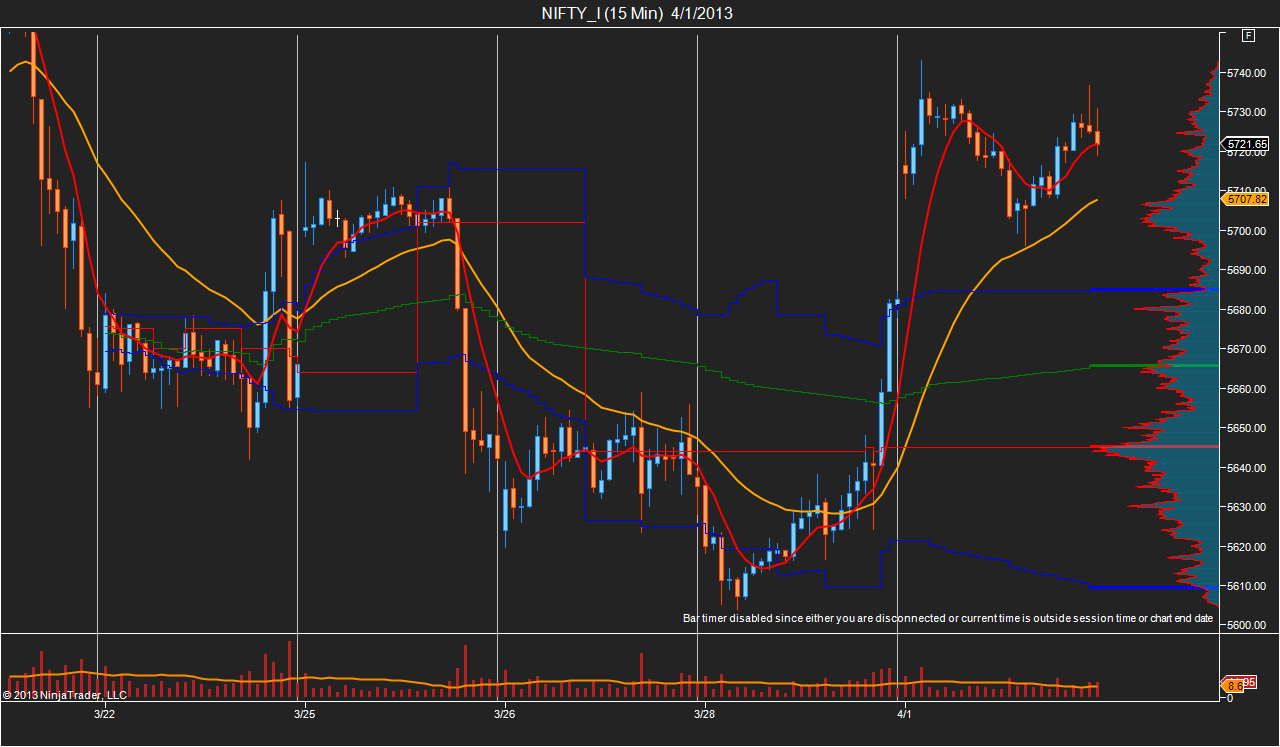Select the 5660.00 price axis label
The height and width of the screenshot is (747, 1280).
point(1248,389)
